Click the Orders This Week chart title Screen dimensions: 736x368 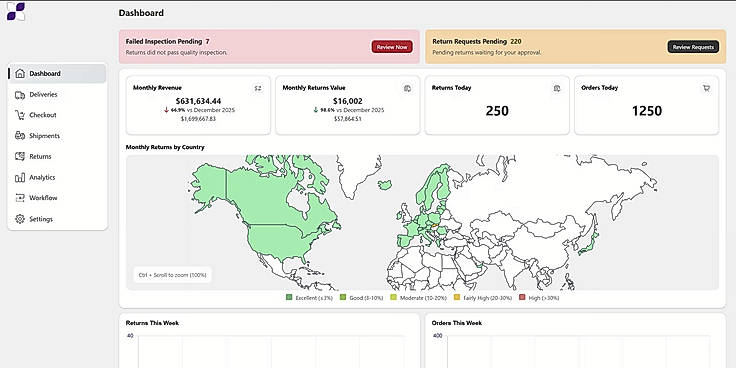[457, 323]
